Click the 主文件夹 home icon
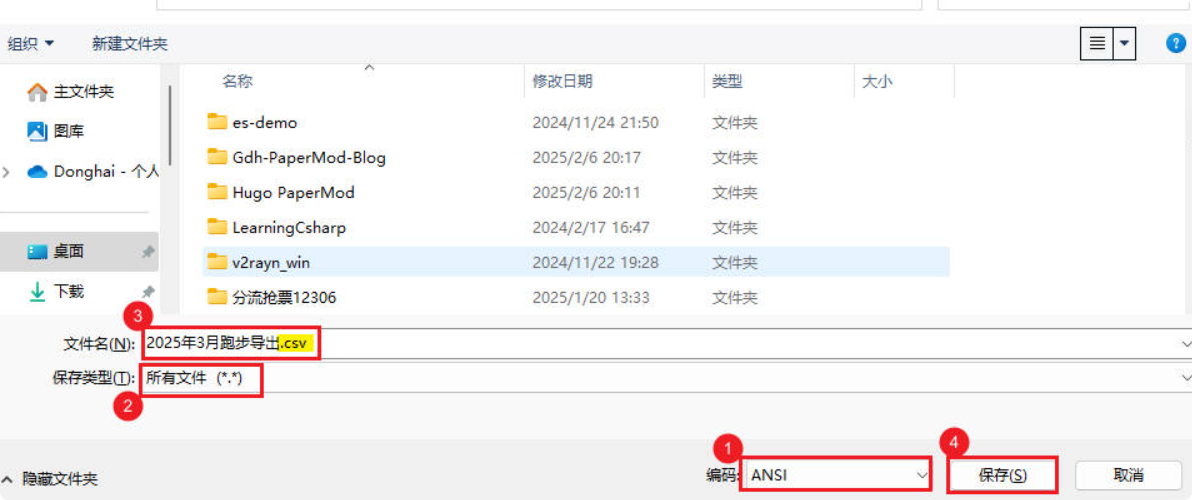The width and height of the screenshot is (1192, 500). tap(37, 92)
